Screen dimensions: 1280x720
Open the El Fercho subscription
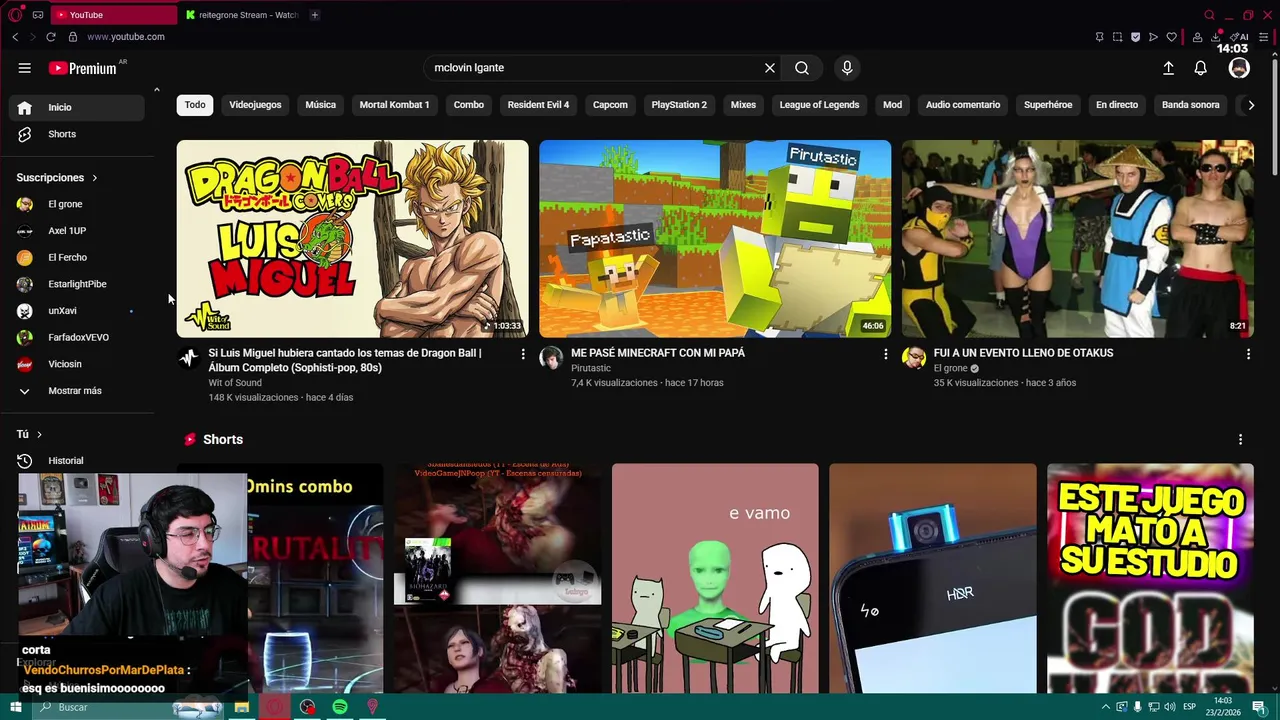click(x=76, y=257)
